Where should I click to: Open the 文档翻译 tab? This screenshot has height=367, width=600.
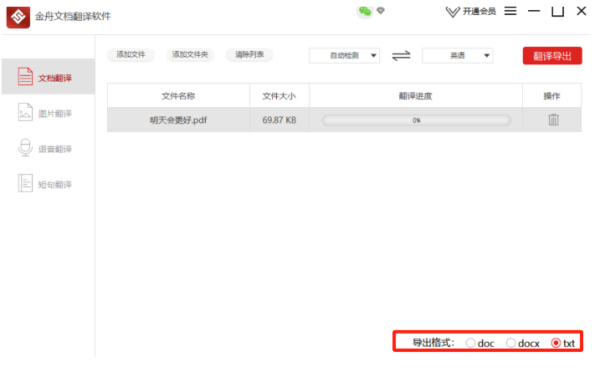[48, 77]
